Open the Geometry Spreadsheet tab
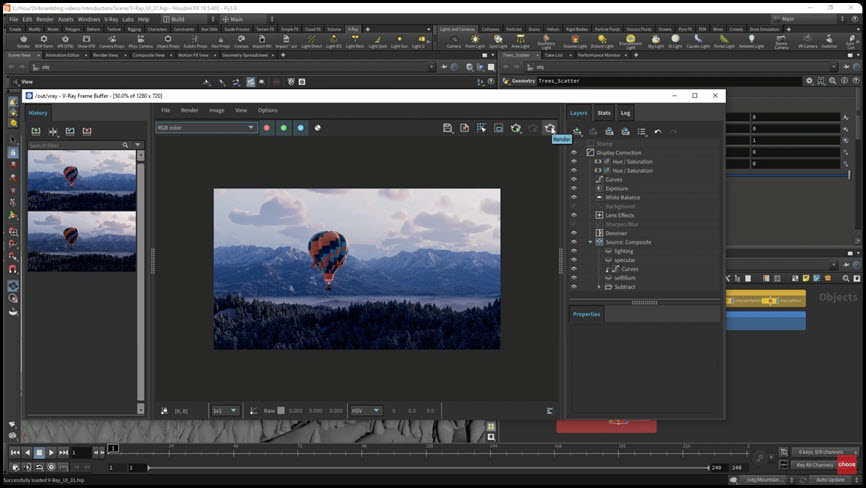 click(x=245, y=55)
